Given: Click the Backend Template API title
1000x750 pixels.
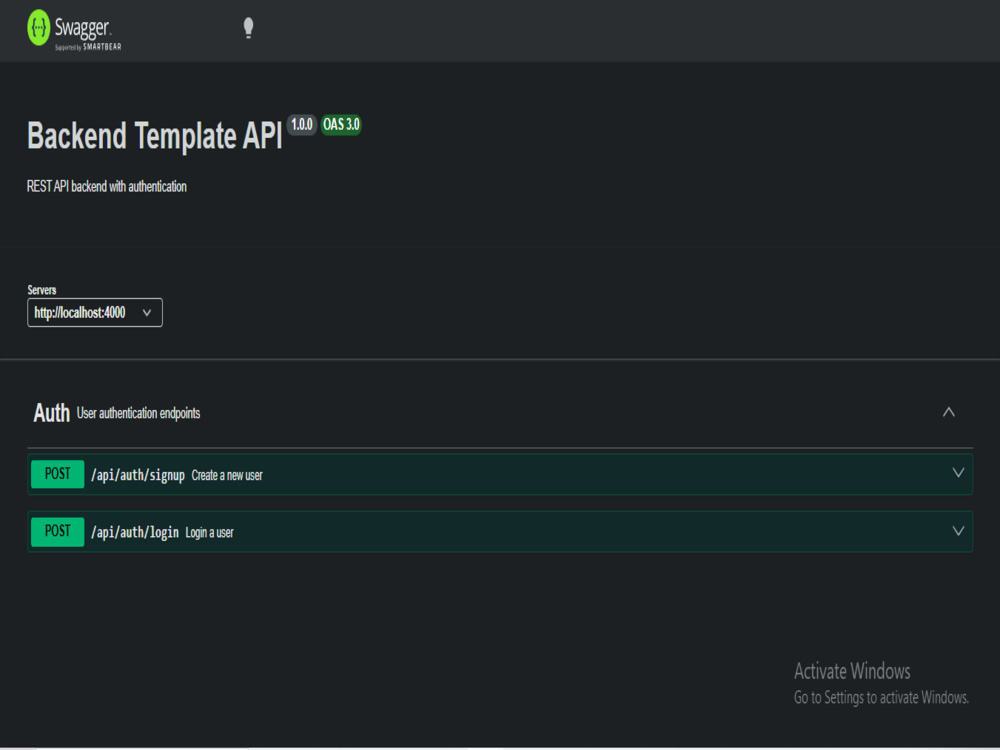Looking at the screenshot, I should pyautogui.click(x=154, y=136).
